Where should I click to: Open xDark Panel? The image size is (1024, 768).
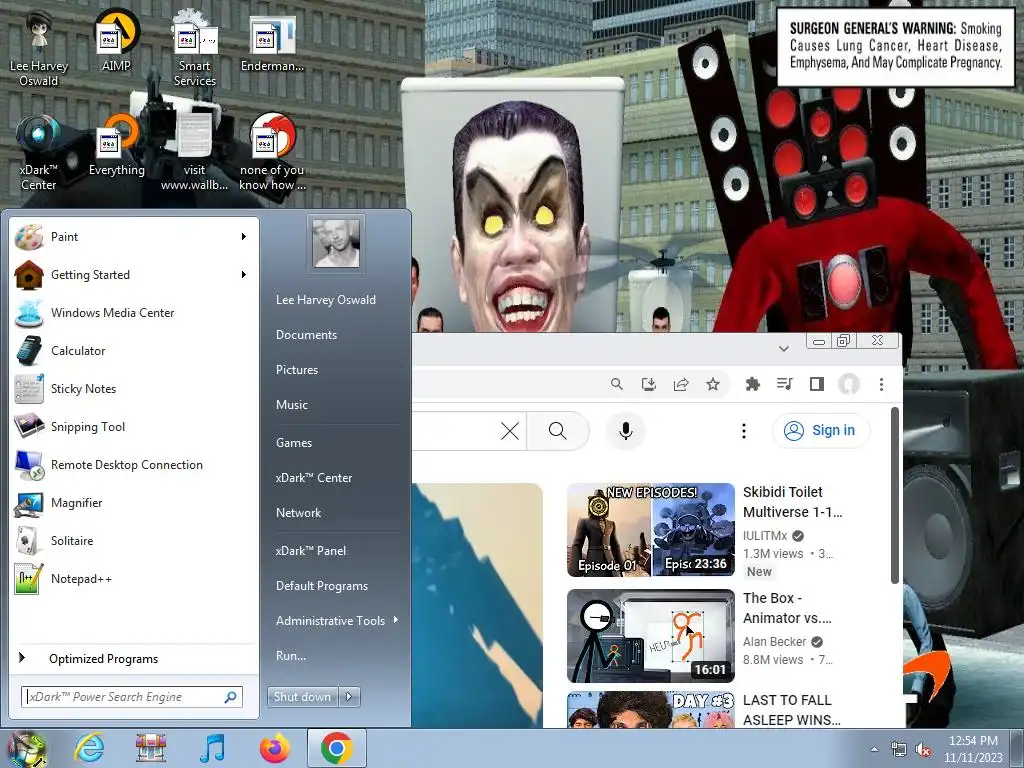pos(311,551)
